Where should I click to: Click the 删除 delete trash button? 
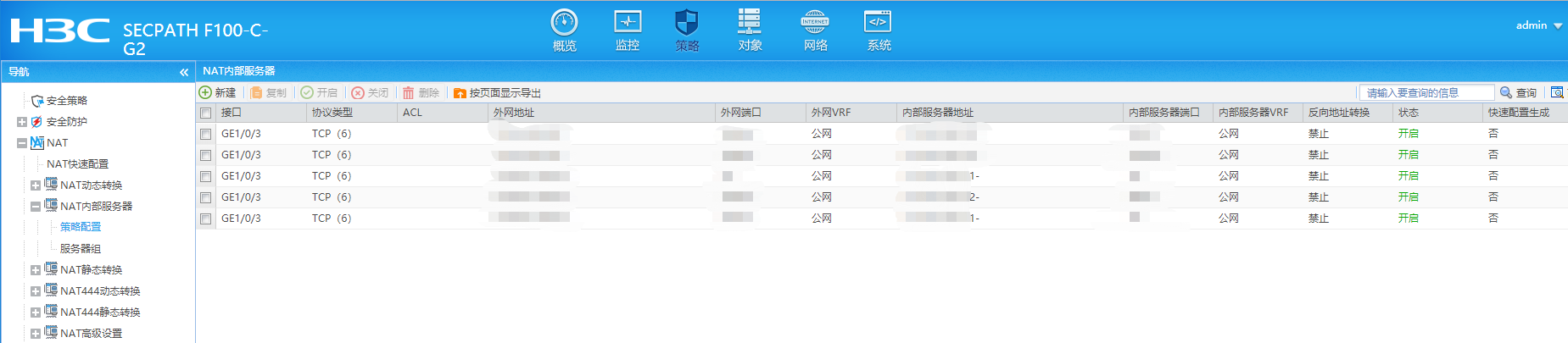point(421,92)
